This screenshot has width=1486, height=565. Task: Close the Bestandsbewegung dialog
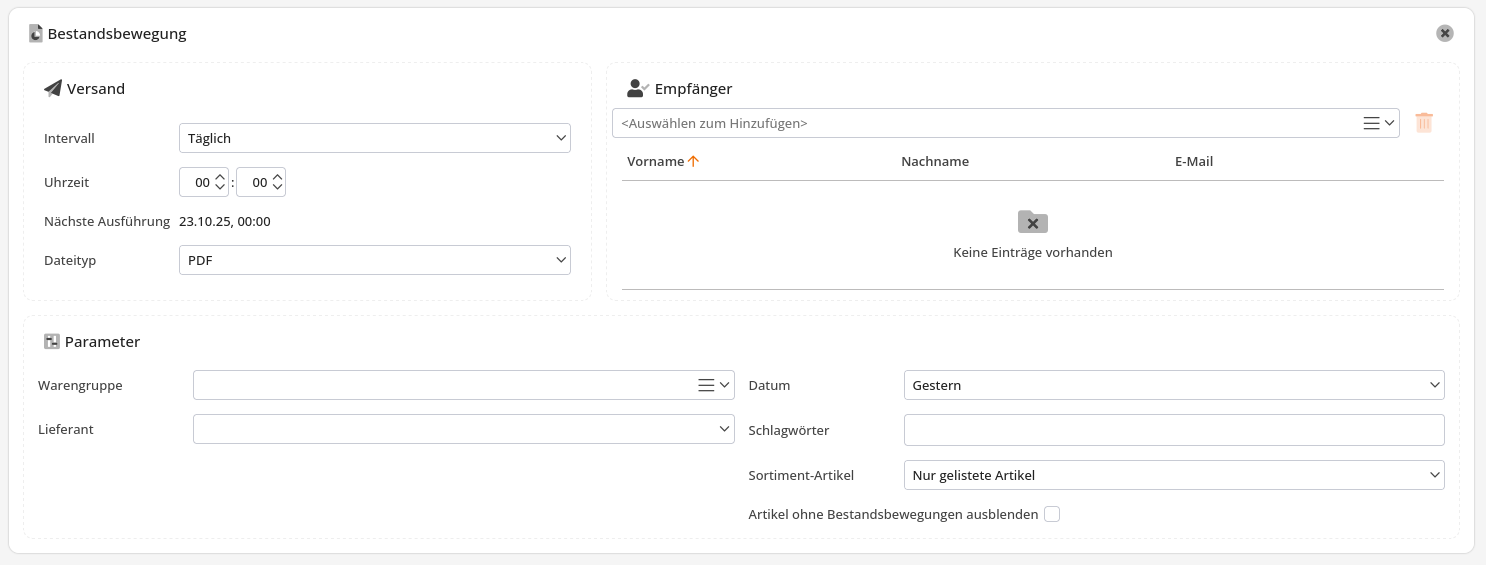tap(1444, 33)
